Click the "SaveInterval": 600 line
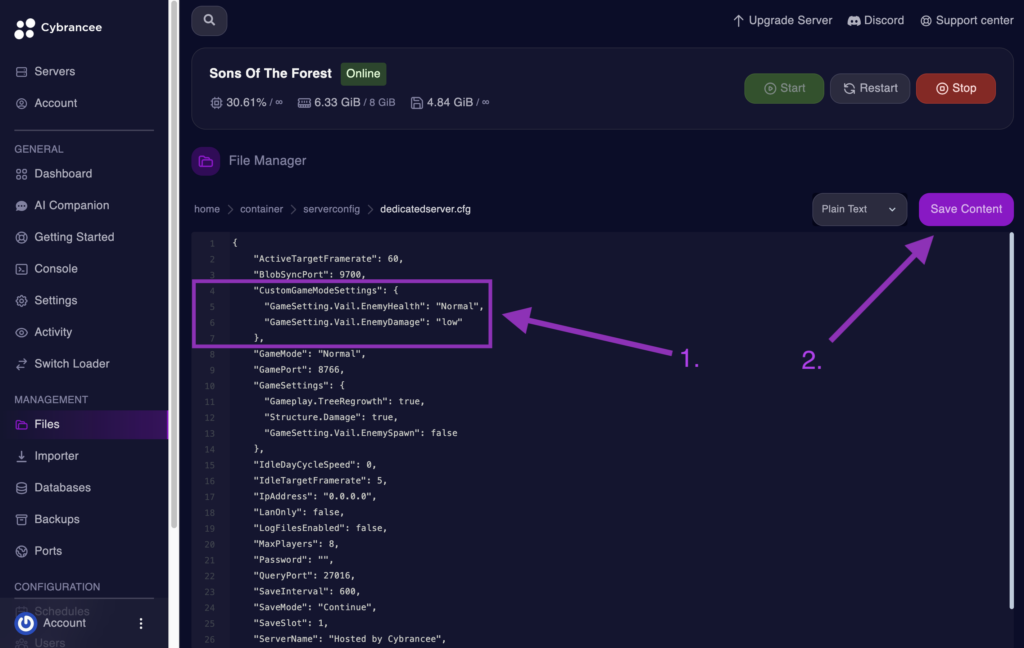 306,592
